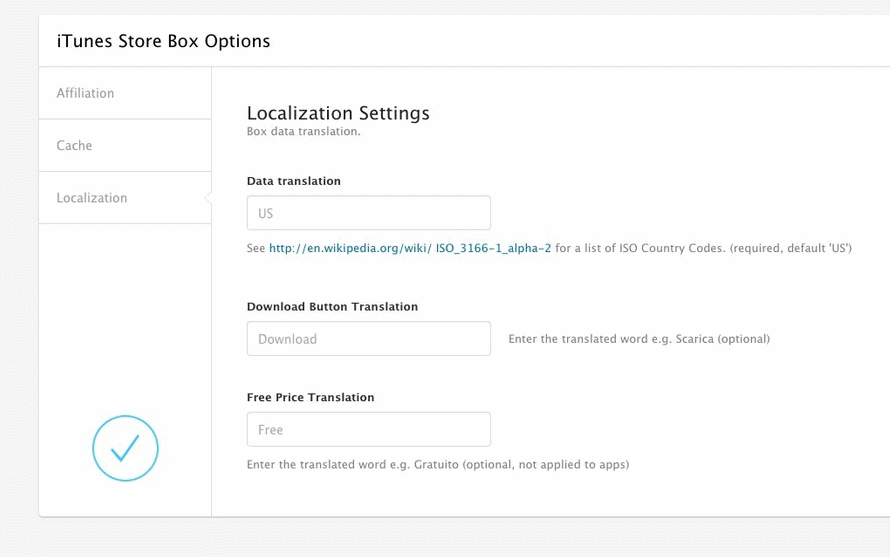Image resolution: width=890 pixels, height=557 pixels.
Task: Click the active-tab arrow pointer beside Localization
Action: coord(208,198)
